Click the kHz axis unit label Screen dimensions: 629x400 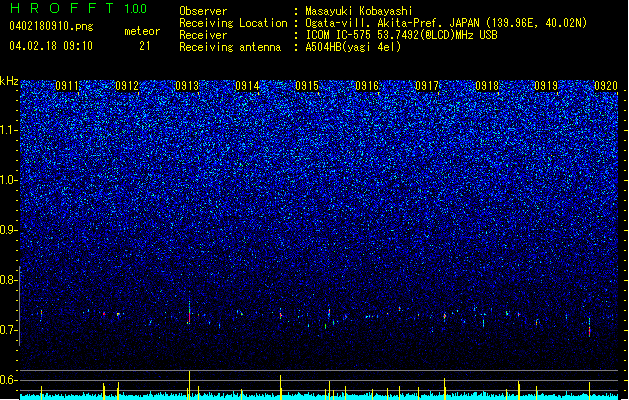[x=9, y=81]
